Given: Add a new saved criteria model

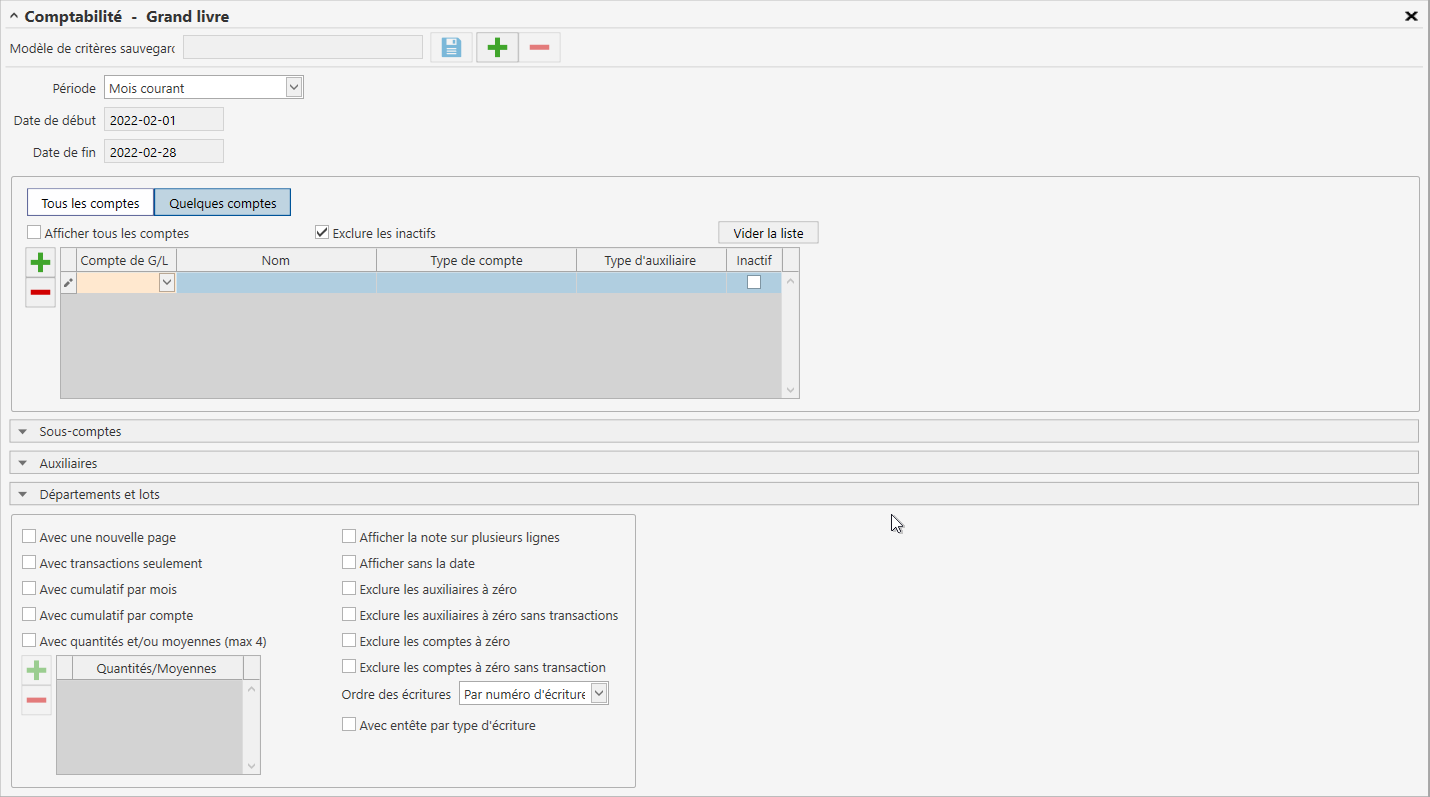Looking at the screenshot, I should tap(497, 47).
